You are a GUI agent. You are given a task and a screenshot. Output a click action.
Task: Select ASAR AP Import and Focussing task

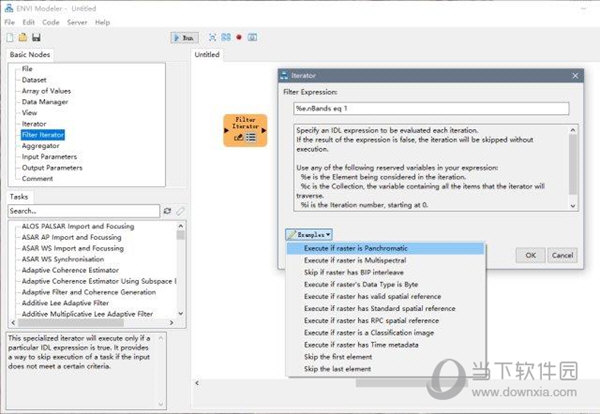[72, 237]
